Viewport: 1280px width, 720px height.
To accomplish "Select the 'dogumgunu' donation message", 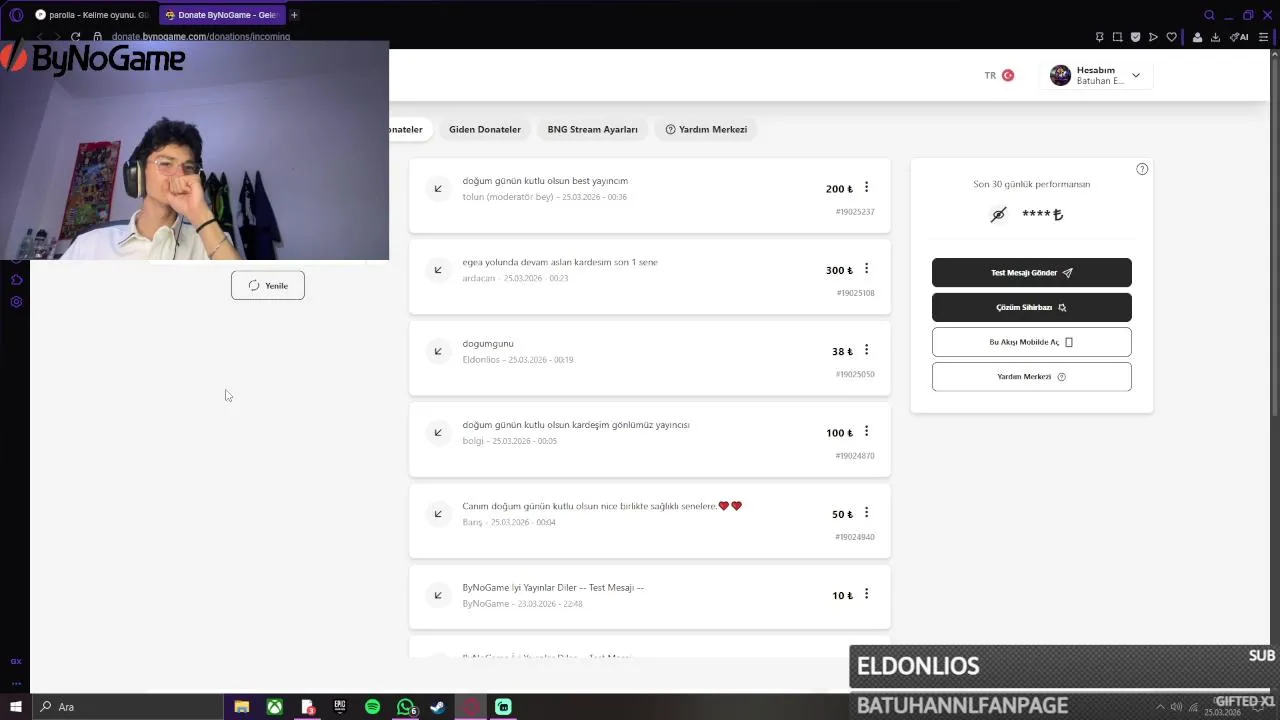I will (x=488, y=344).
